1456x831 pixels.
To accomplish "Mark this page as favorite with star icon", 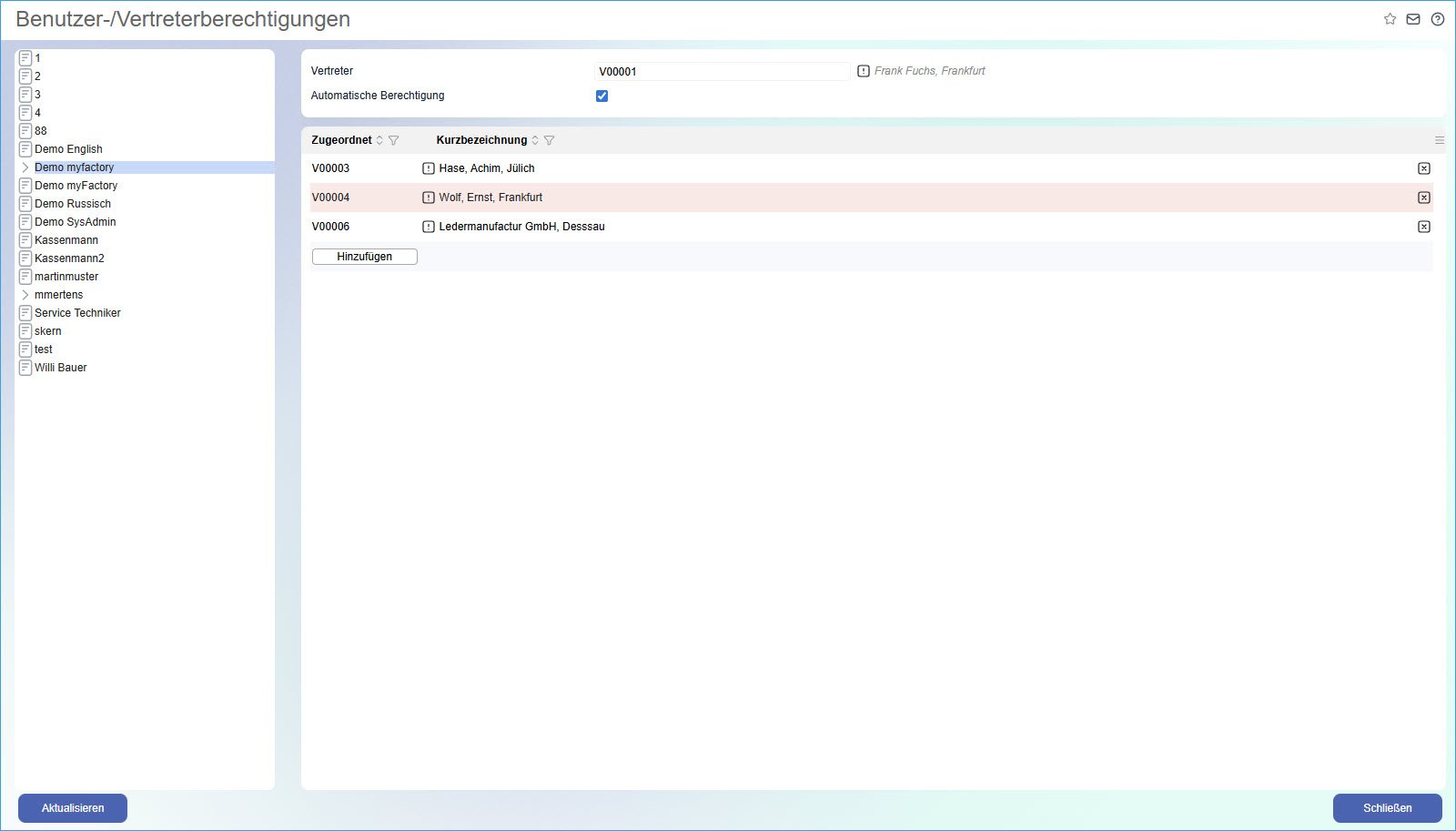I will point(1390,19).
